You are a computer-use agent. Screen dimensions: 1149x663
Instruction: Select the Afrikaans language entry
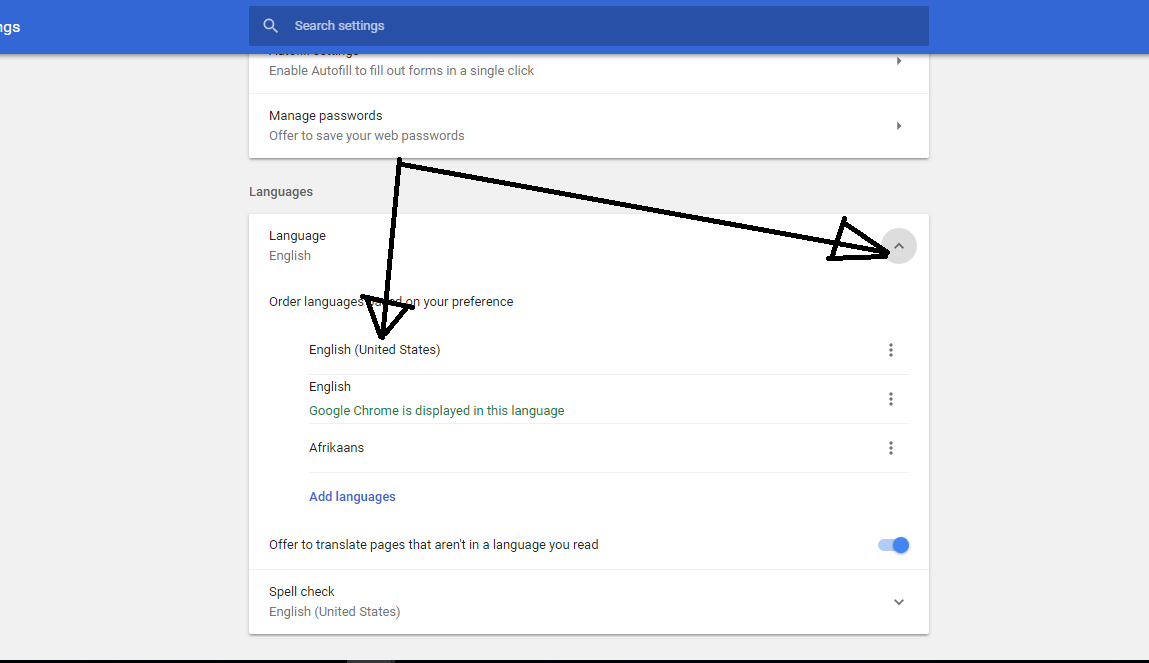(x=337, y=447)
